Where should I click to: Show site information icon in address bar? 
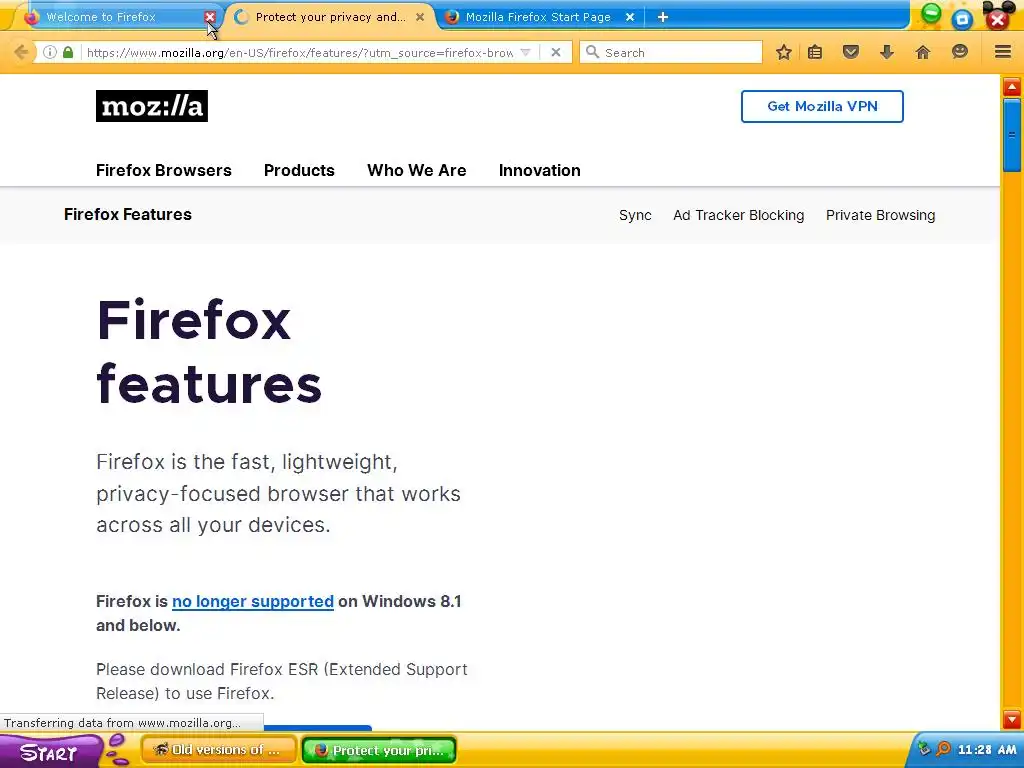click(x=50, y=52)
